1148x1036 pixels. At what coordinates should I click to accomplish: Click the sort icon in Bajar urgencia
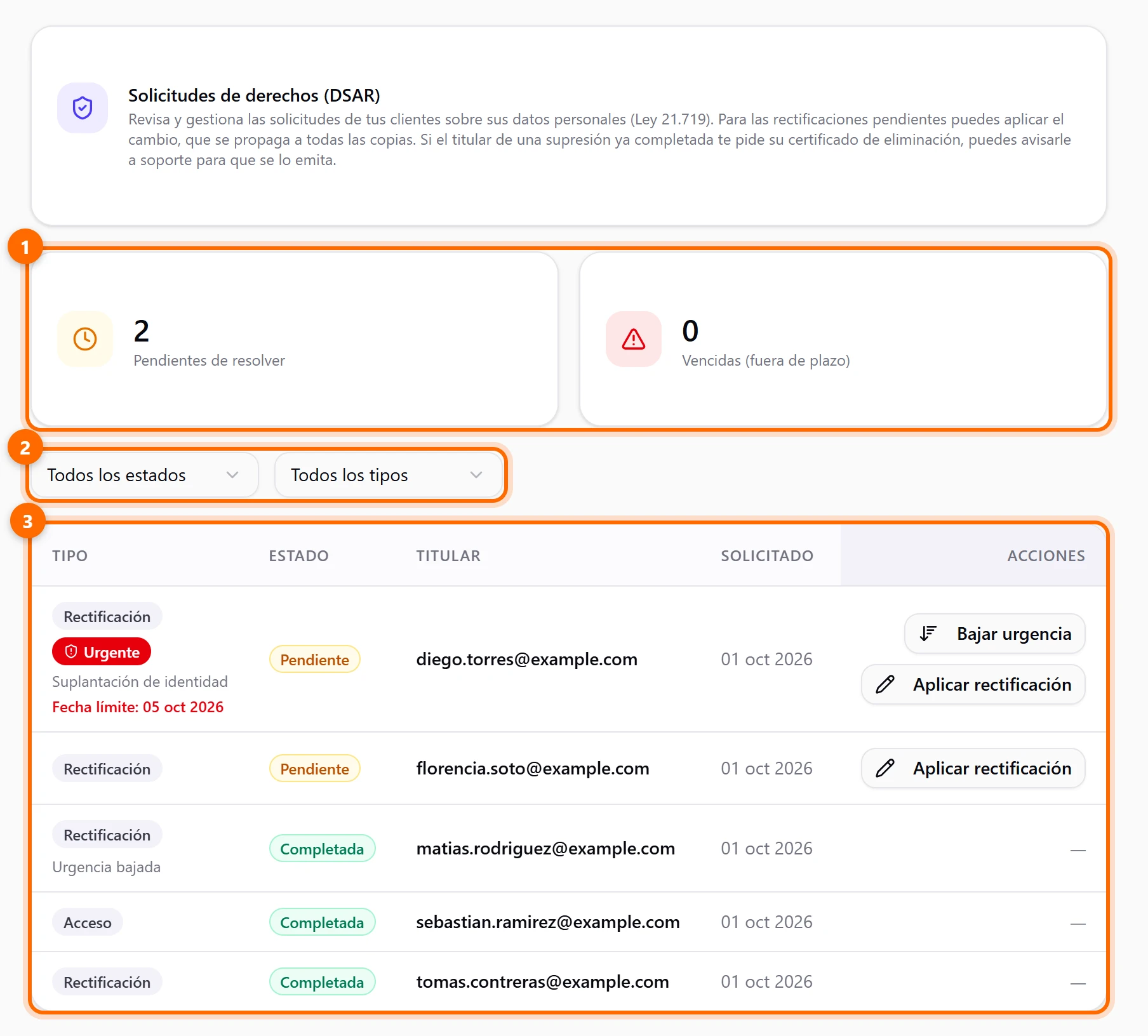point(928,633)
